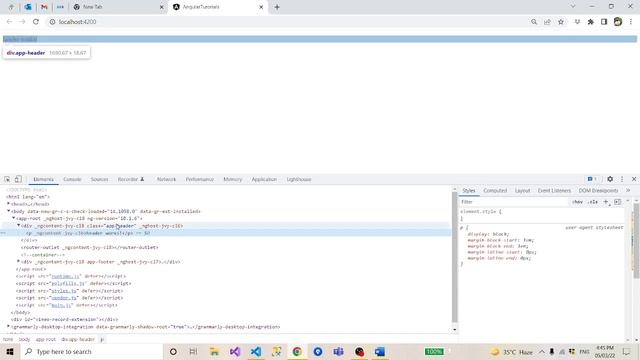Collapse the body element node
This screenshot has height=360, width=640.
[x=8, y=211]
